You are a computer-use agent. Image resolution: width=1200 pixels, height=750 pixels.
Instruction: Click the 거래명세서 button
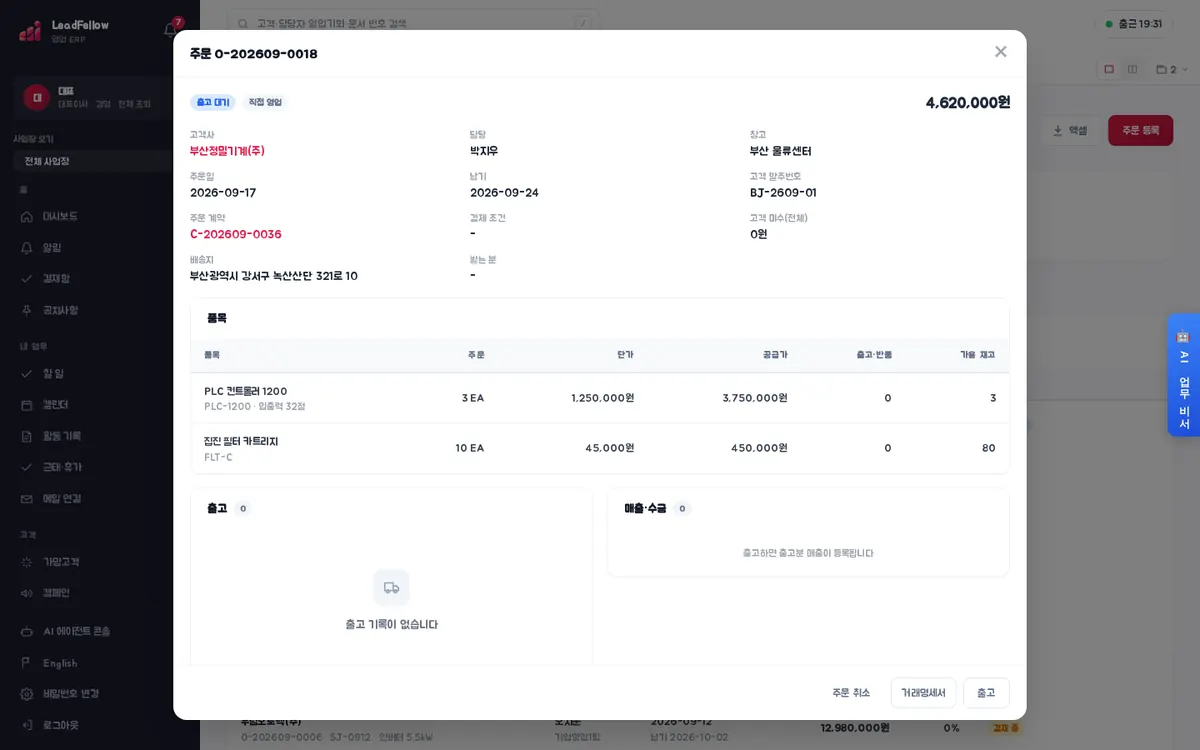(x=923, y=693)
